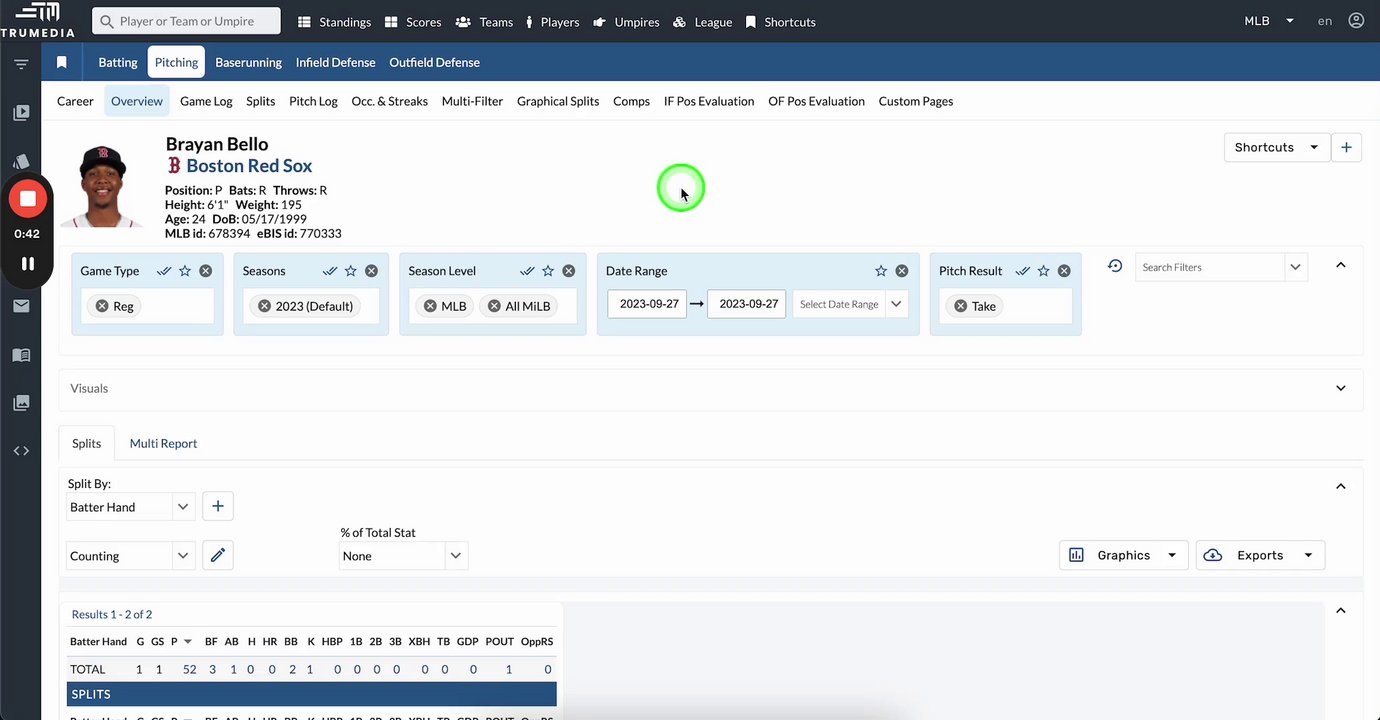
Task: Open the Split By Batter Hand dropdown
Action: (130, 507)
